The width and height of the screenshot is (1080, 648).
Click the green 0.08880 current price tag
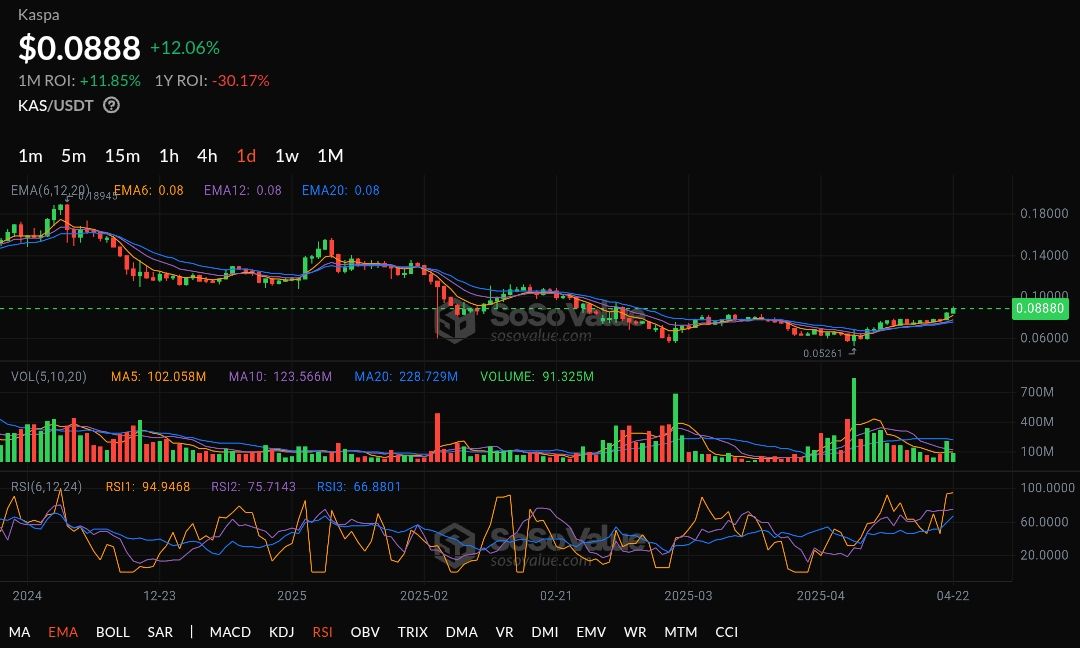(1040, 309)
